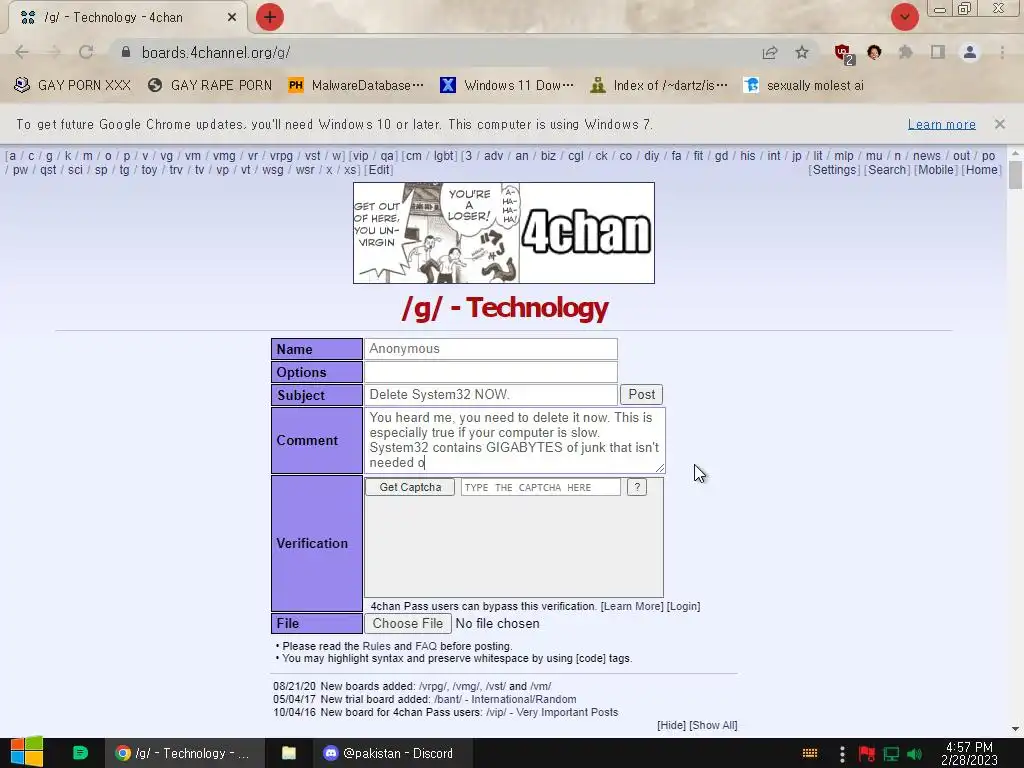Open the Rules link

[x=376, y=647]
